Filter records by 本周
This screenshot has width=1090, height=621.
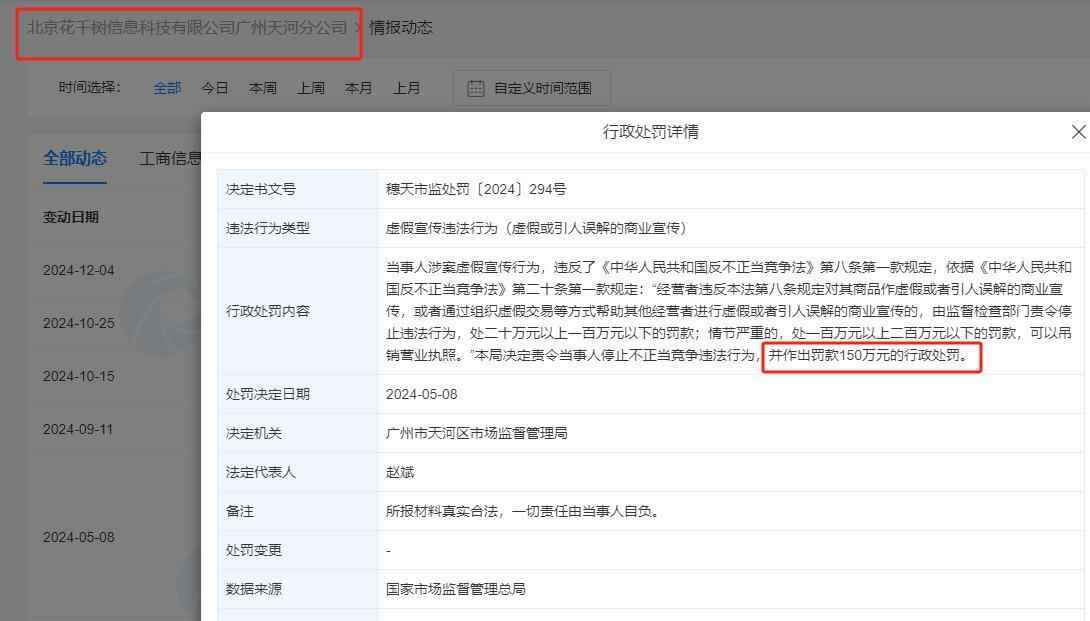pyautogui.click(x=263, y=88)
